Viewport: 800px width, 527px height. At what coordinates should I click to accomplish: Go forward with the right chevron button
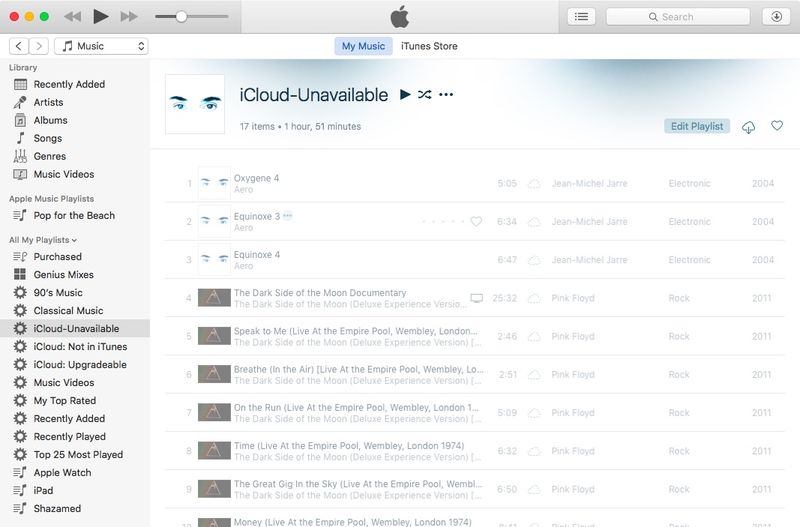[x=39, y=46]
